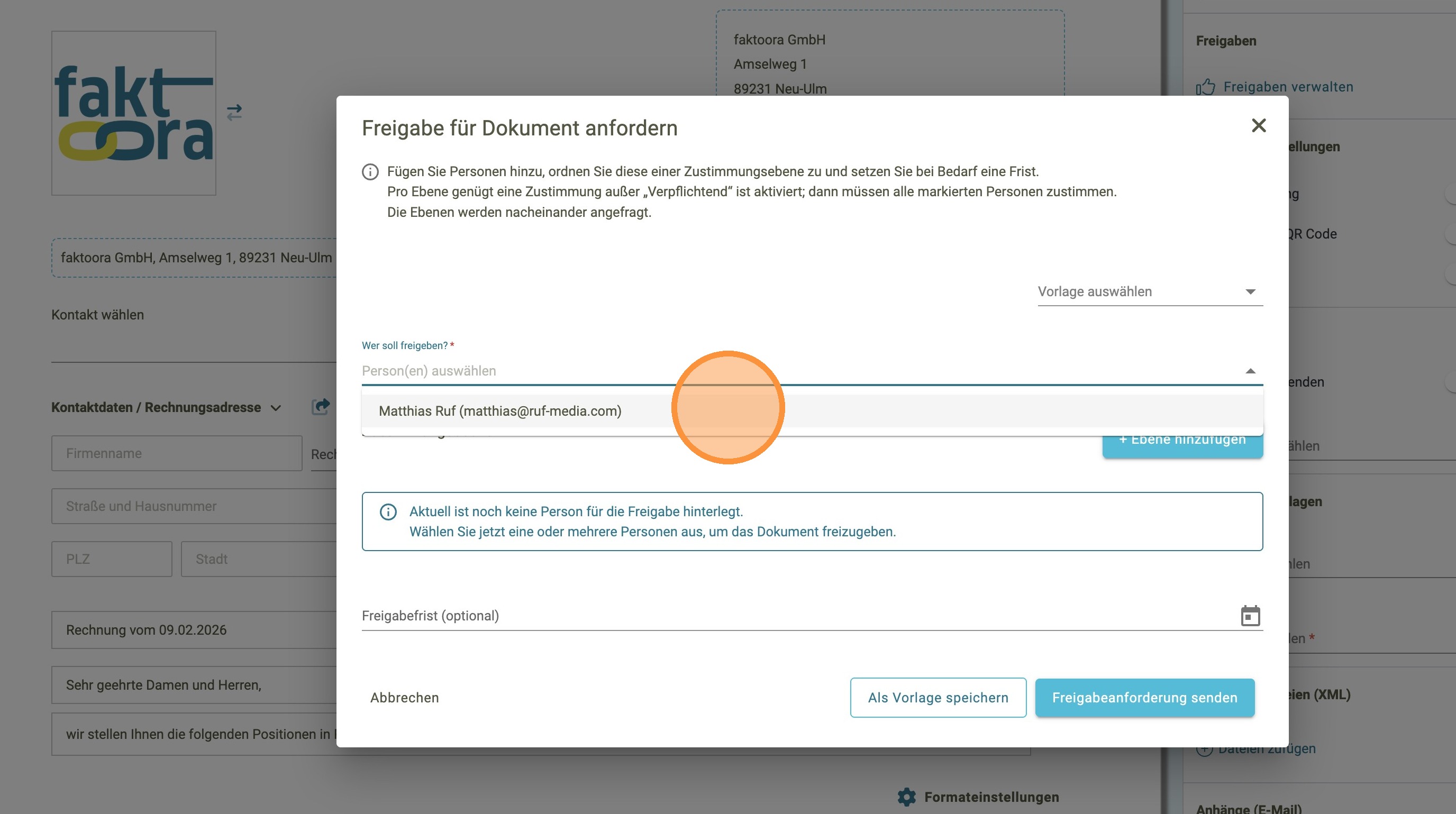Click the Freigabefrist (optional) field
Screen dimensions: 1456x814
[x=791, y=616]
